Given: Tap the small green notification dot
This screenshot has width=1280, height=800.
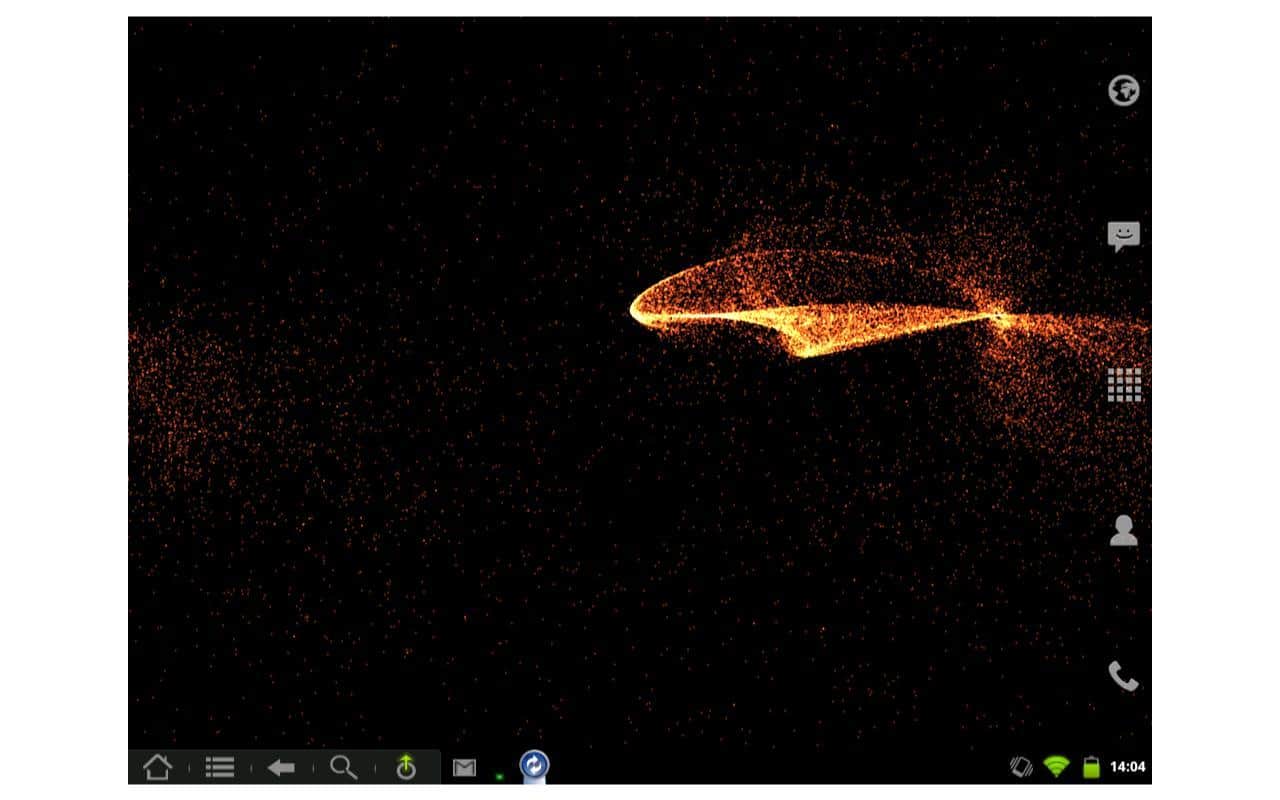Looking at the screenshot, I should pyautogui.click(x=499, y=775).
